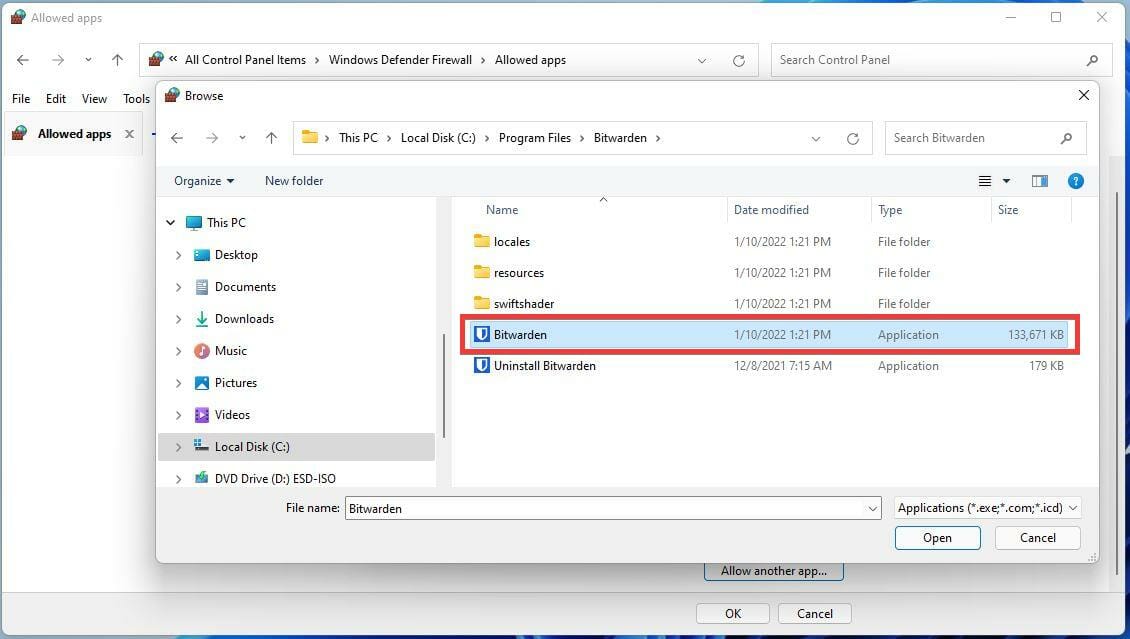Open the Organize menu

pyautogui.click(x=204, y=181)
